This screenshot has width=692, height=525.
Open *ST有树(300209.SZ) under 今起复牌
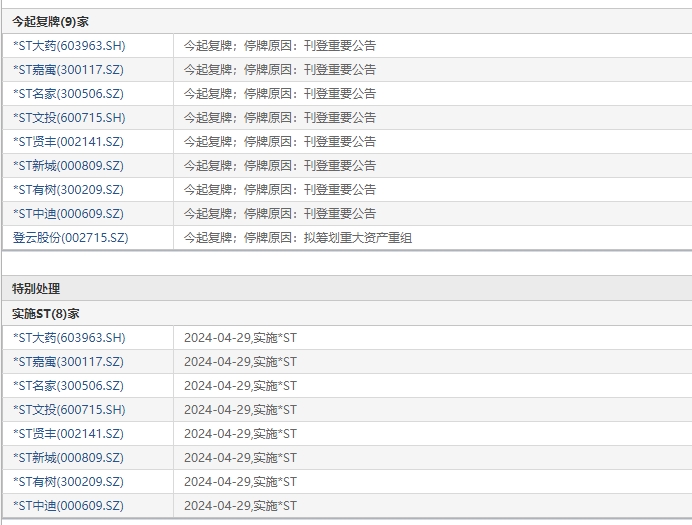click(x=68, y=190)
